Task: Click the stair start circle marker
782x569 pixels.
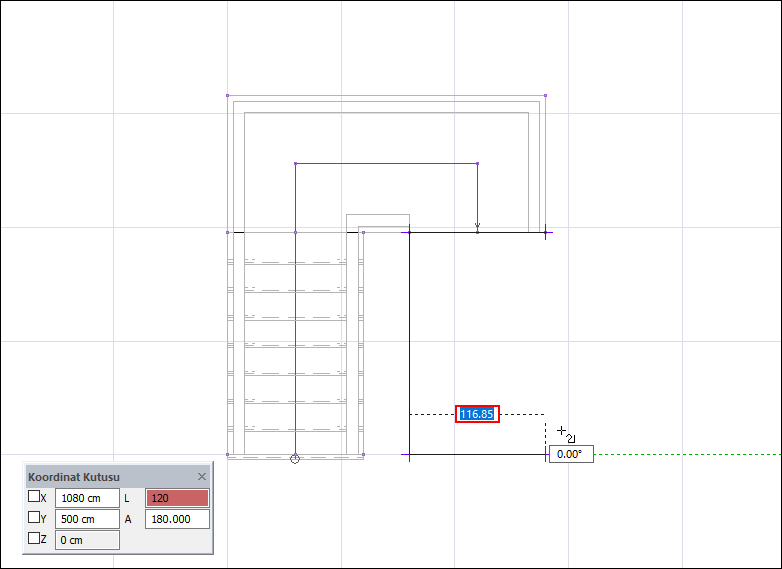Action: click(x=295, y=458)
